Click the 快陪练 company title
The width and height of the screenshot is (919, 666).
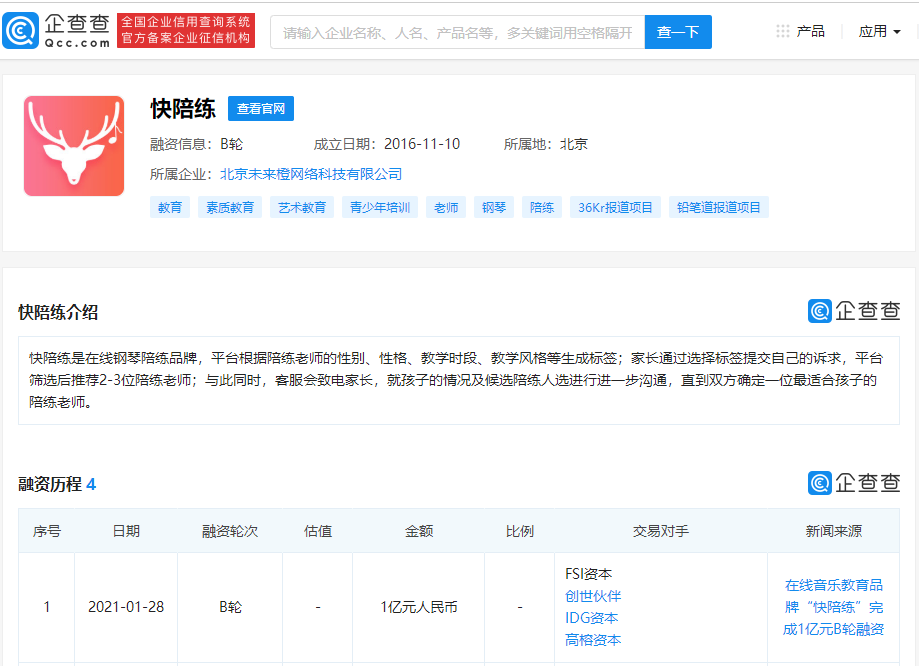tap(183, 109)
